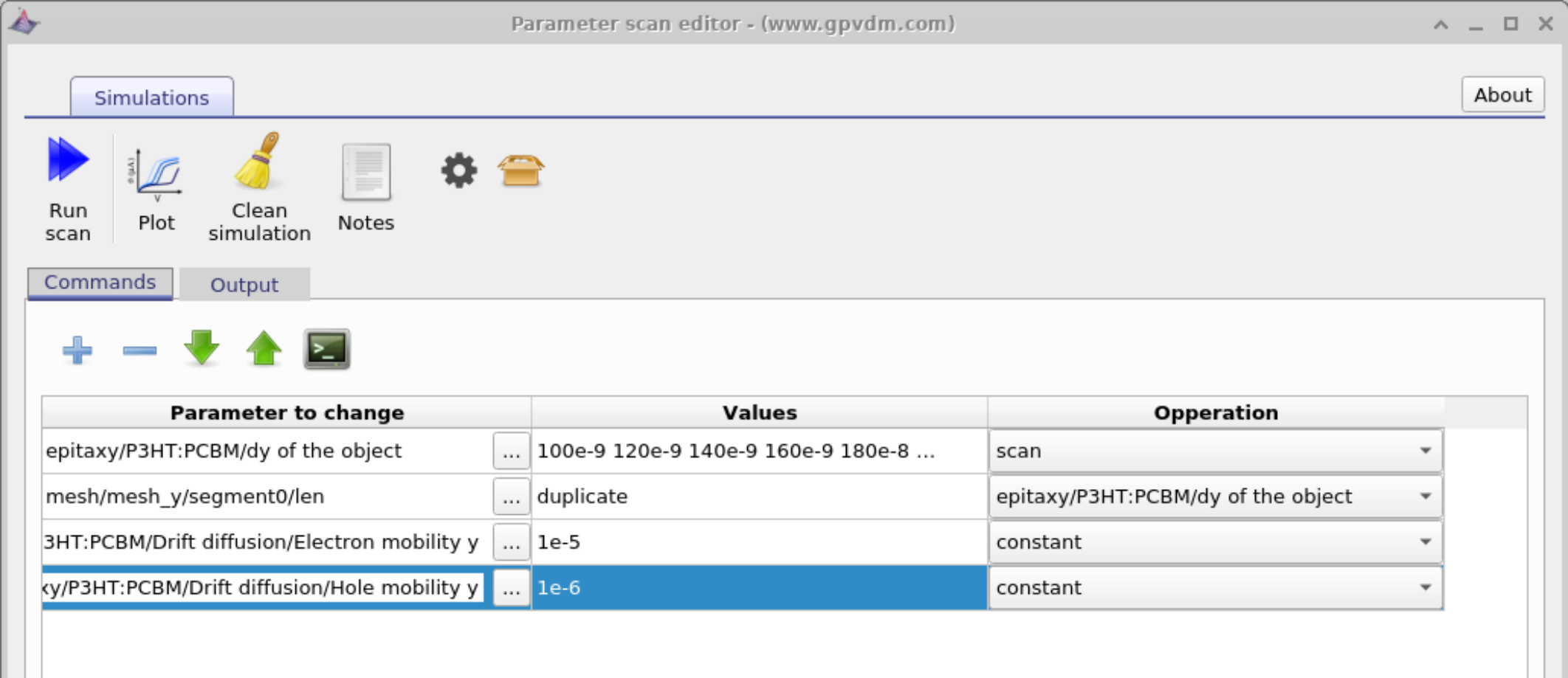Viewport: 1568px width, 678px height.
Task: Click the package/archive icon in toolbar
Action: [521, 170]
